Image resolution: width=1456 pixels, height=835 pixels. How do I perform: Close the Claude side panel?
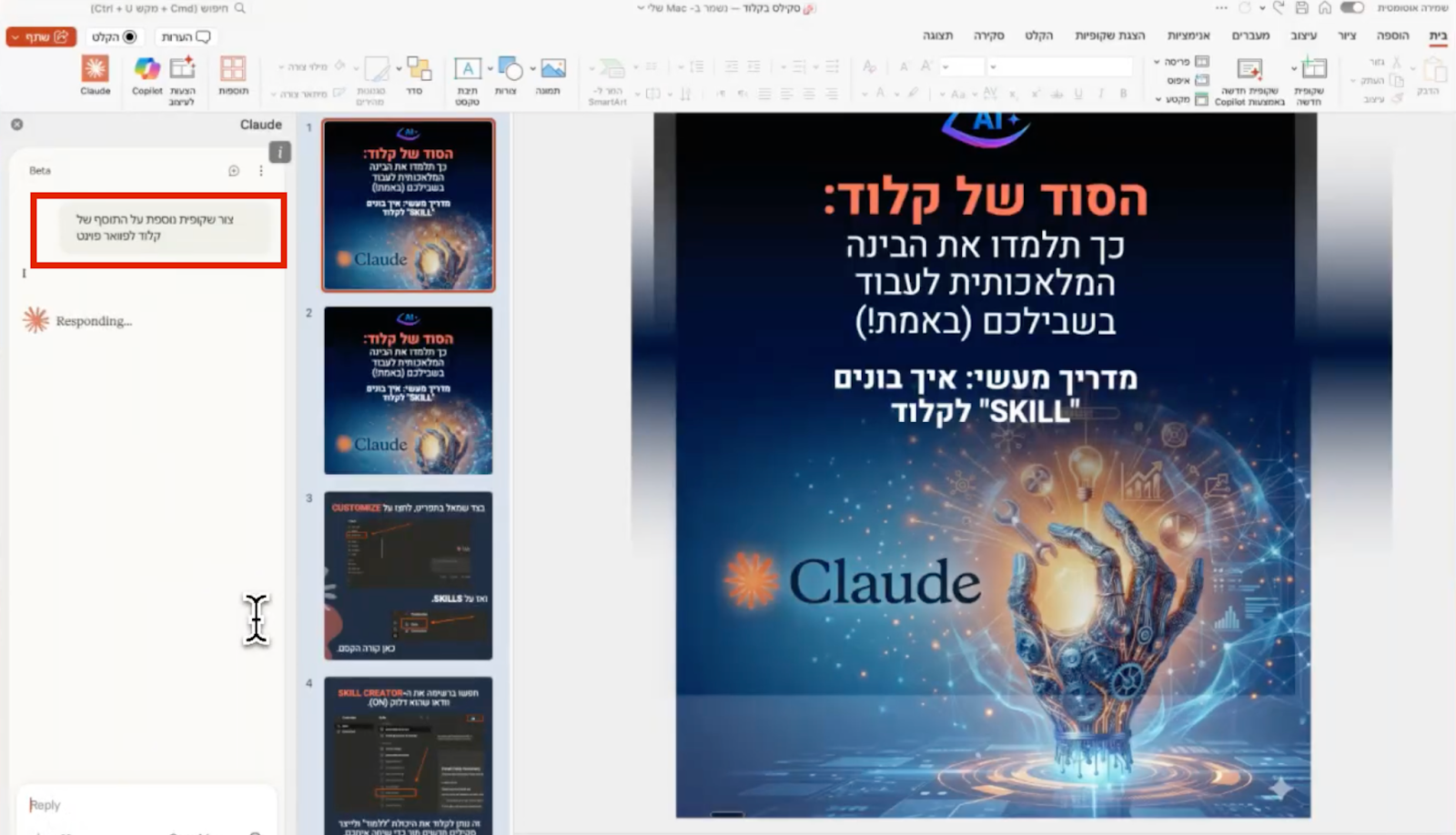[16, 125]
